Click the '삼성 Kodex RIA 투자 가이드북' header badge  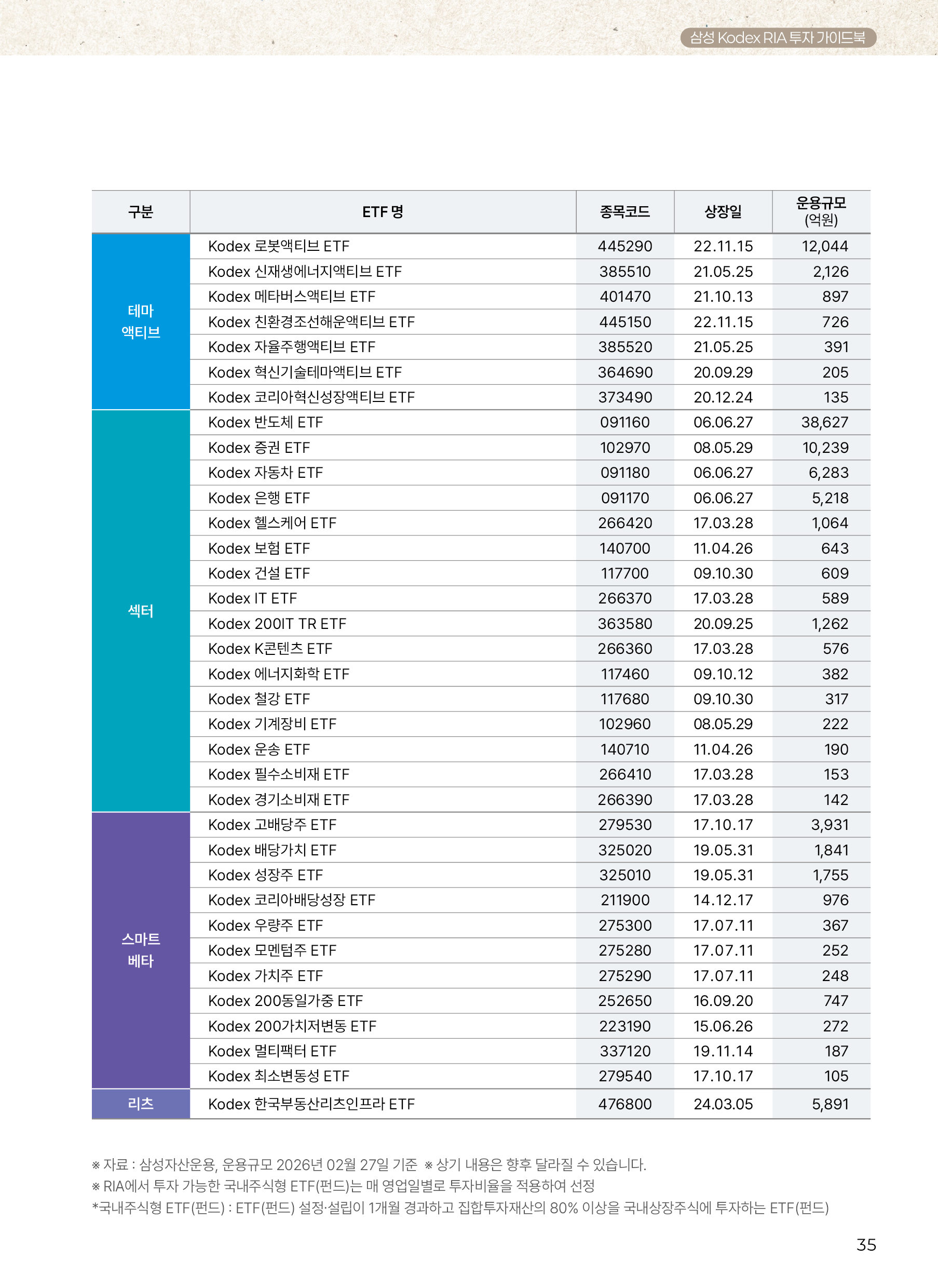pos(778,38)
